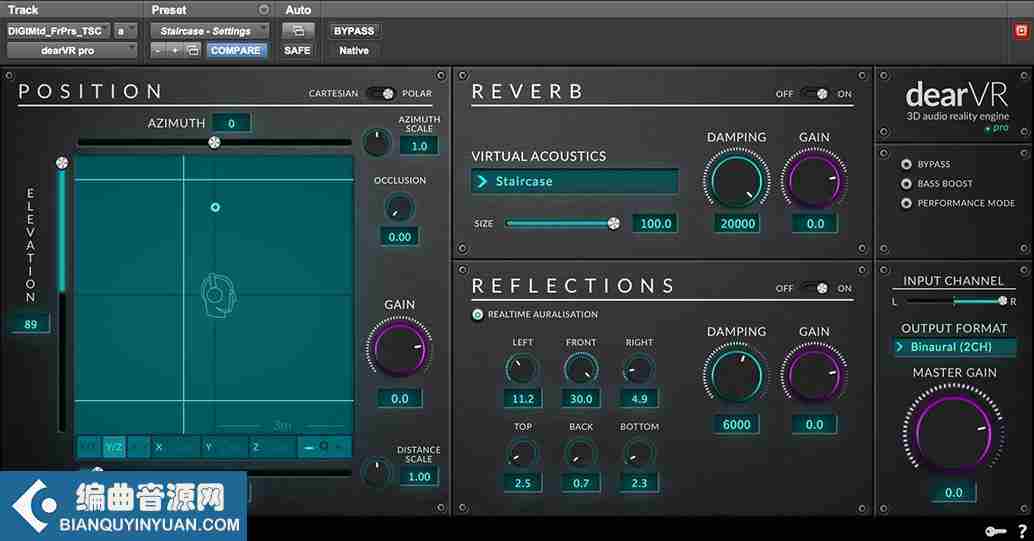Open the Preset section menu circle icon
This screenshot has height=541, width=1034.
[x=264, y=10]
